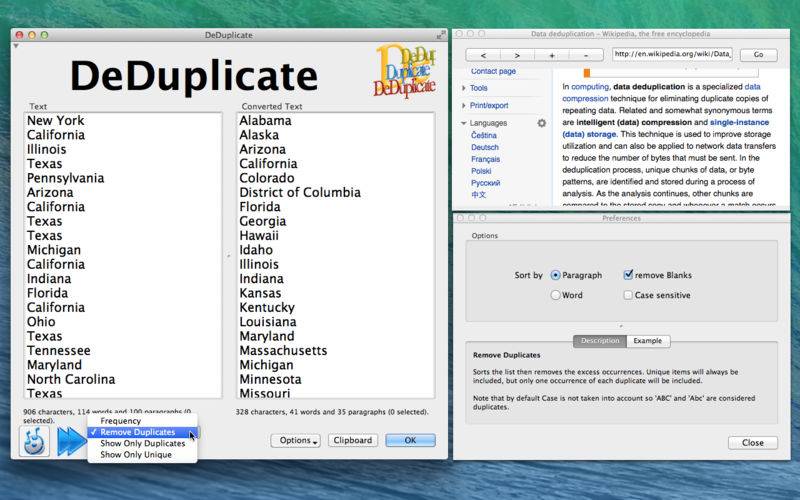Click the DeDuplicate logo image
800x500 pixels.
405,71
